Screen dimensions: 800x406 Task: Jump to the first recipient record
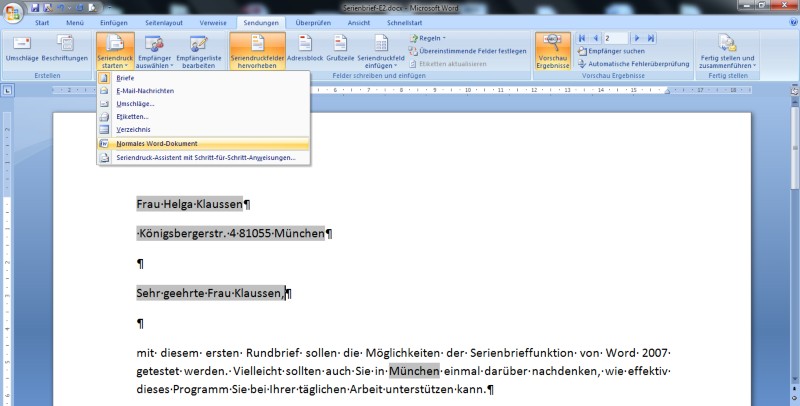coord(581,38)
